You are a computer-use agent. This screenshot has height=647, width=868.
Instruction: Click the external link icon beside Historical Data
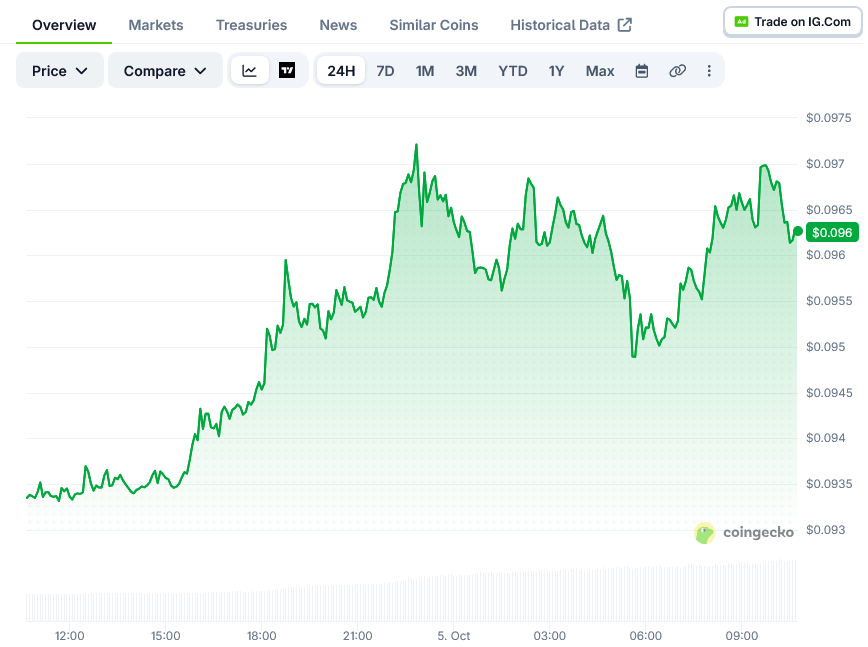pos(624,25)
